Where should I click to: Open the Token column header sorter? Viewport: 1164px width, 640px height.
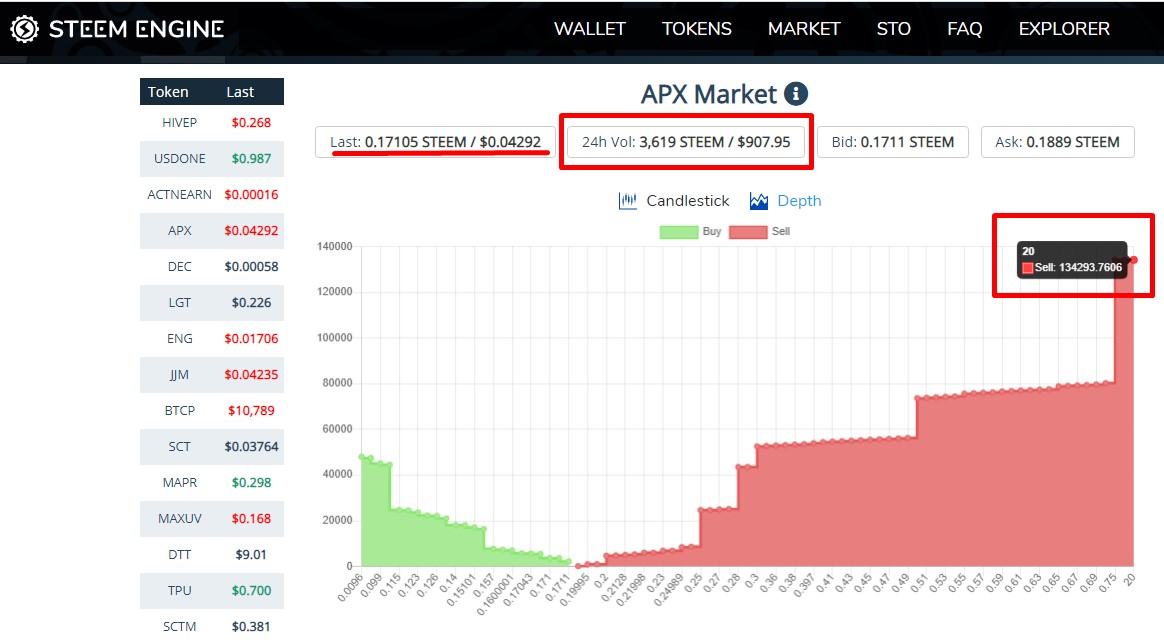pyautogui.click(x=168, y=91)
